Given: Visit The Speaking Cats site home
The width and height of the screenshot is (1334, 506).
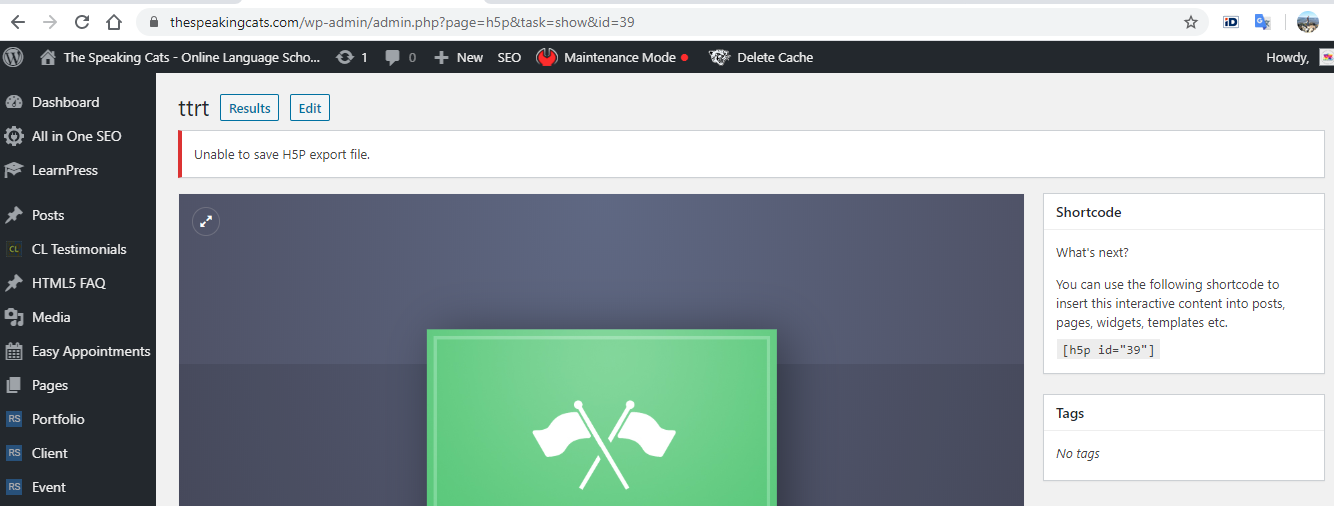Looking at the screenshot, I should (181, 57).
